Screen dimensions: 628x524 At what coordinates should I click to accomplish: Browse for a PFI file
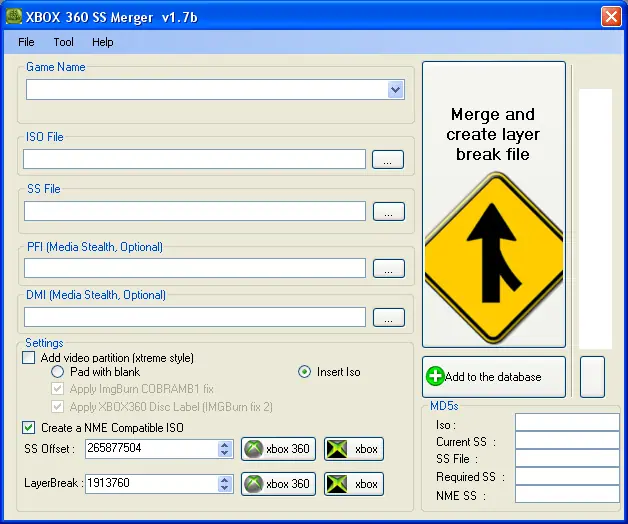(388, 268)
